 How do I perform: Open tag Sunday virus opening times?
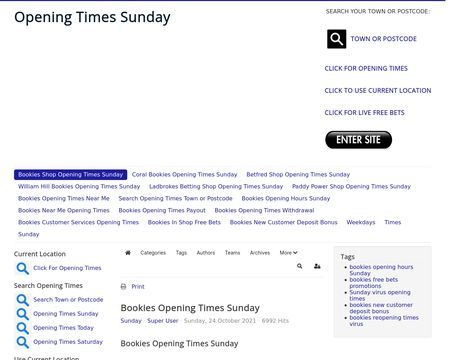[x=380, y=295]
